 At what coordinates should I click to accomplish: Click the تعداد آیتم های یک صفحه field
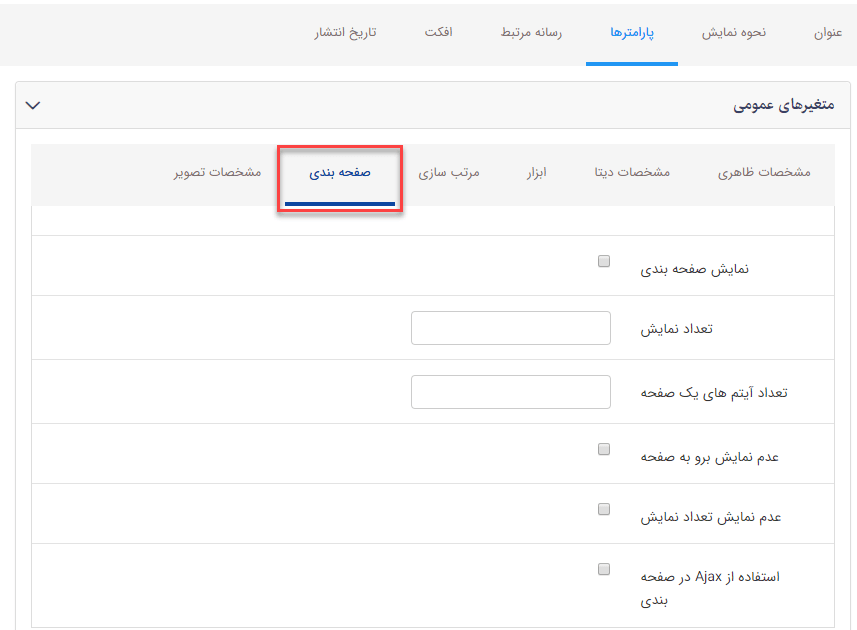pos(510,391)
